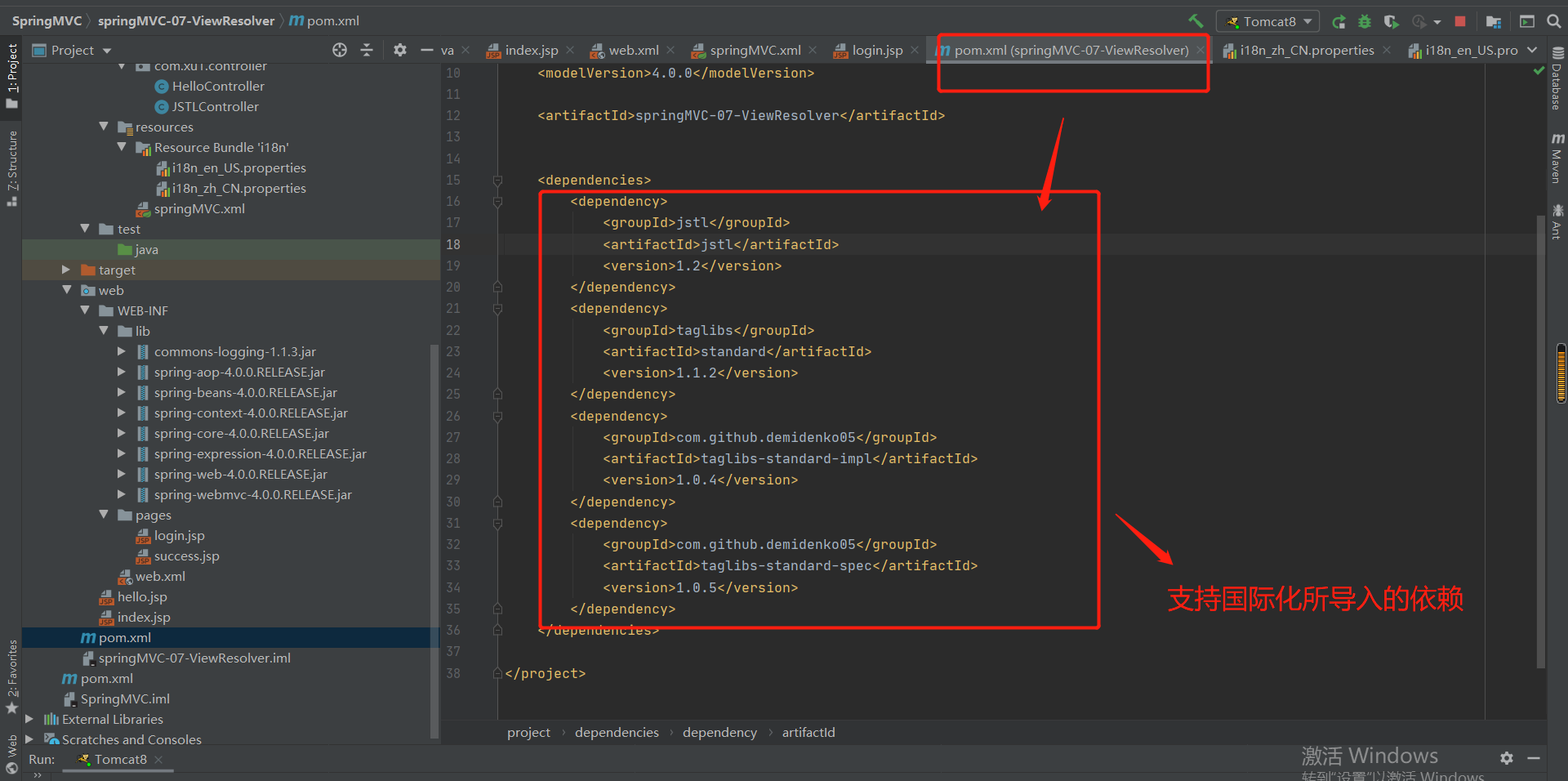The width and height of the screenshot is (1568, 781).
Task: Click the editor vertical scrollbar
Action: point(1540,441)
